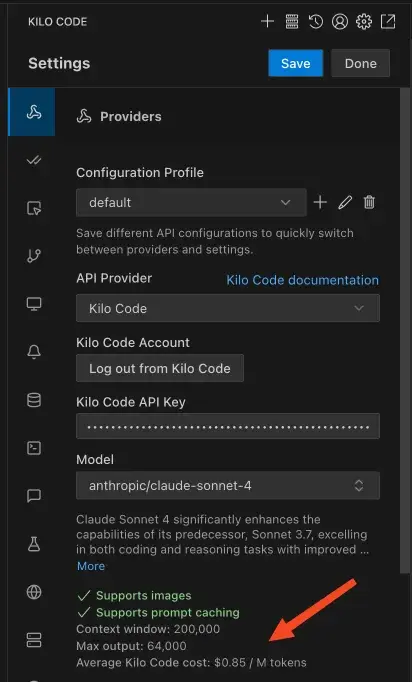Open the terminal settings section
The height and width of the screenshot is (682, 412).
[x=34, y=448]
